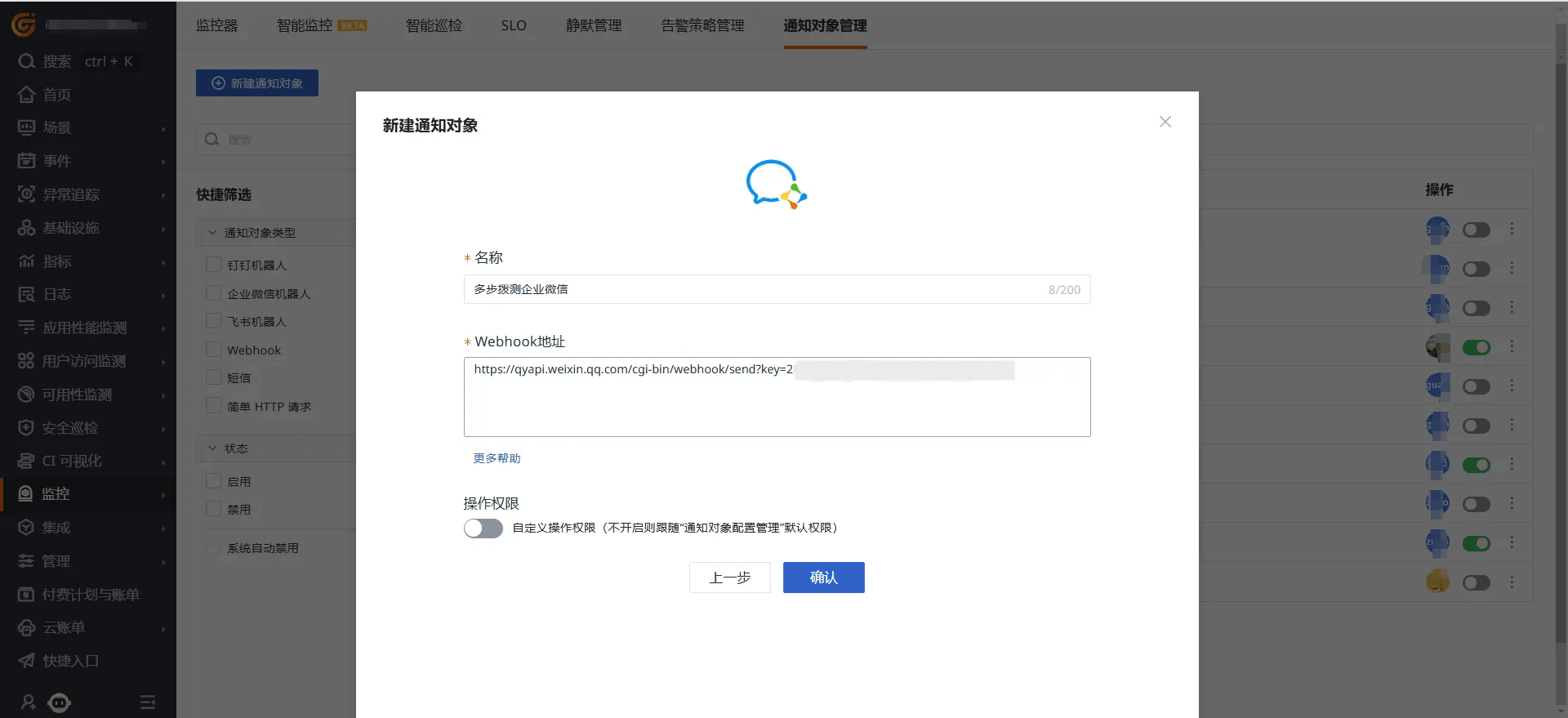
Task: Switch to the 静默管理 tab
Action: point(594,25)
